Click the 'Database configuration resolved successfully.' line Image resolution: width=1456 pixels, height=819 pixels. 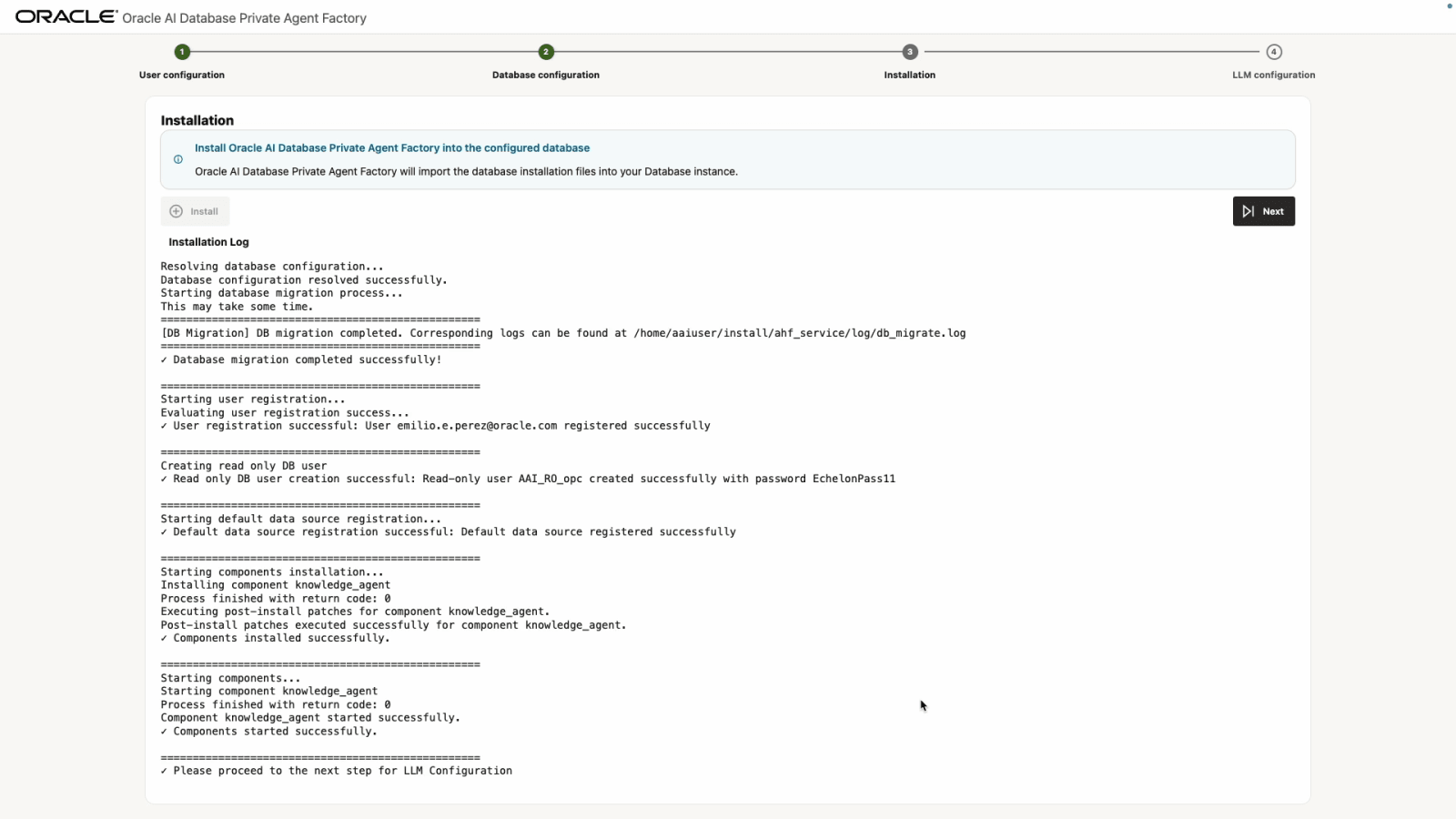(x=304, y=280)
